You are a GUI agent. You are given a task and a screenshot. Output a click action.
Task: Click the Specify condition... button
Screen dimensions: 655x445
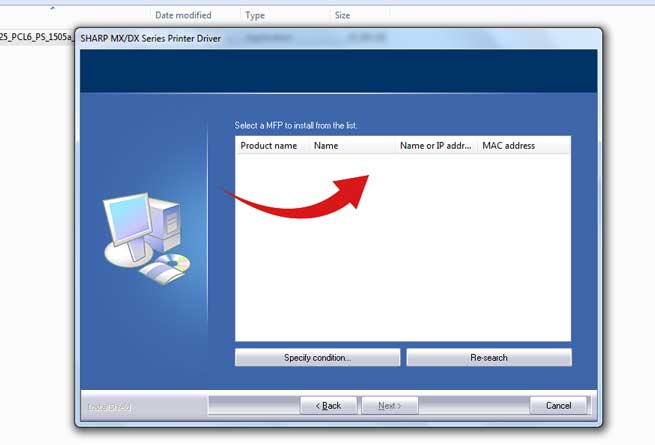pyautogui.click(x=317, y=358)
